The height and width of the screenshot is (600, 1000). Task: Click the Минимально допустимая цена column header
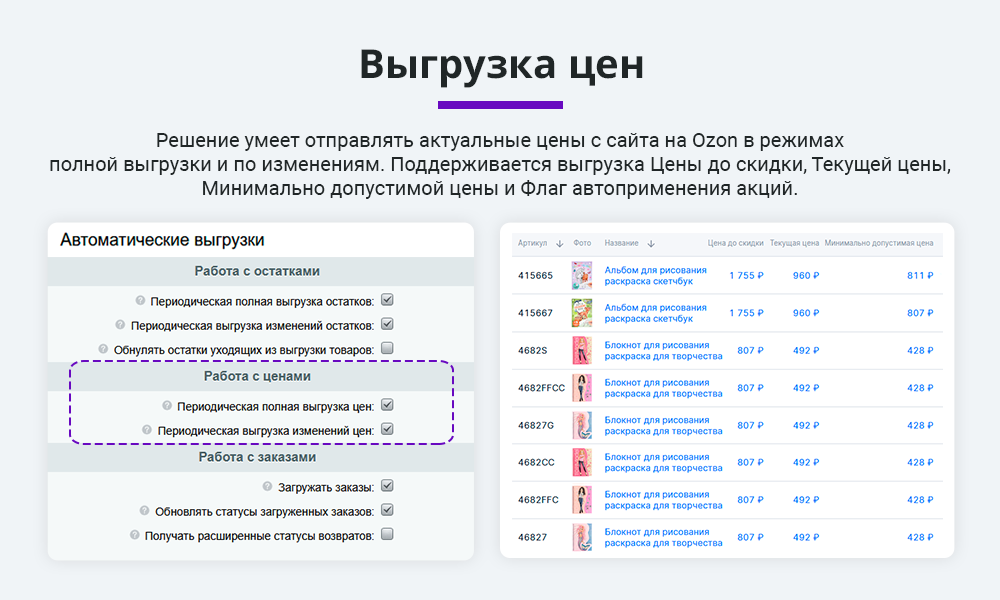point(877,243)
